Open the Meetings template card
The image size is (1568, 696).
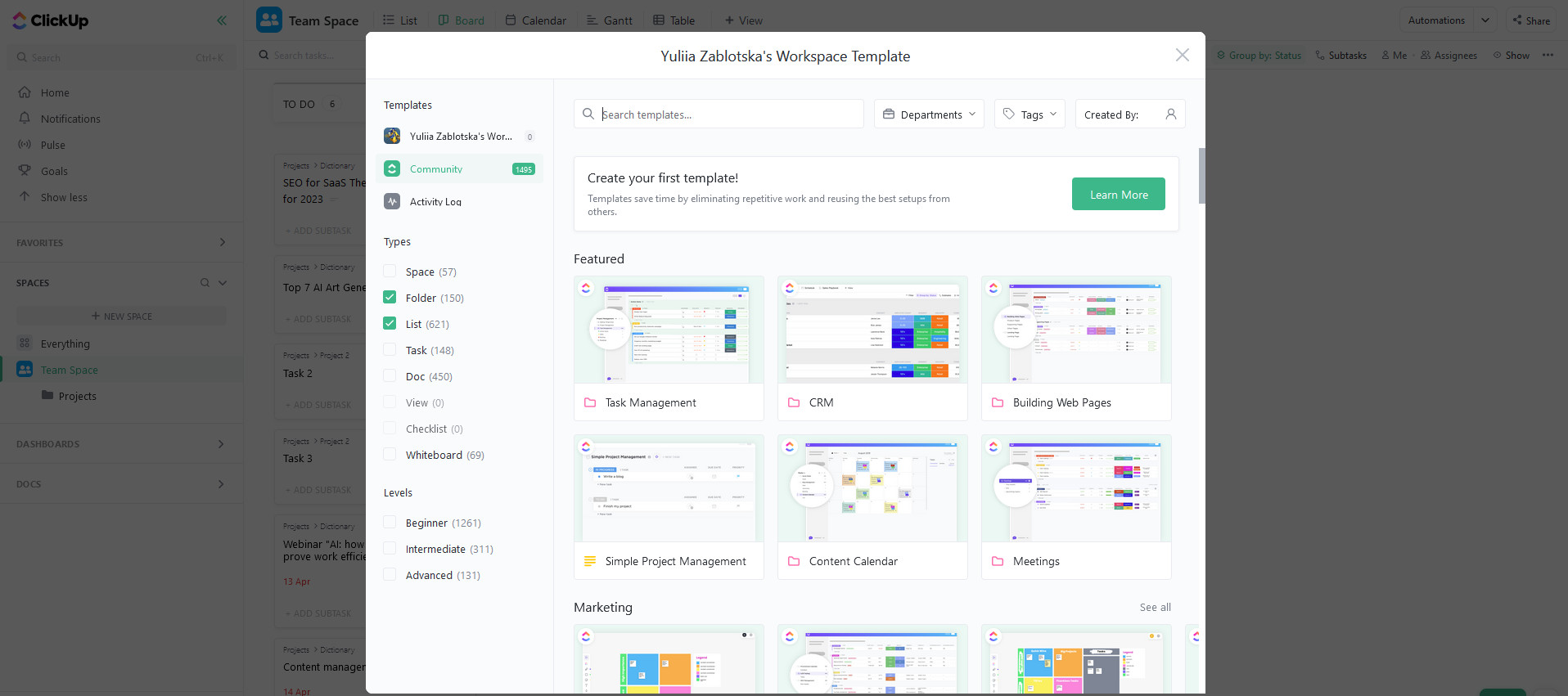coord(1076,507)
